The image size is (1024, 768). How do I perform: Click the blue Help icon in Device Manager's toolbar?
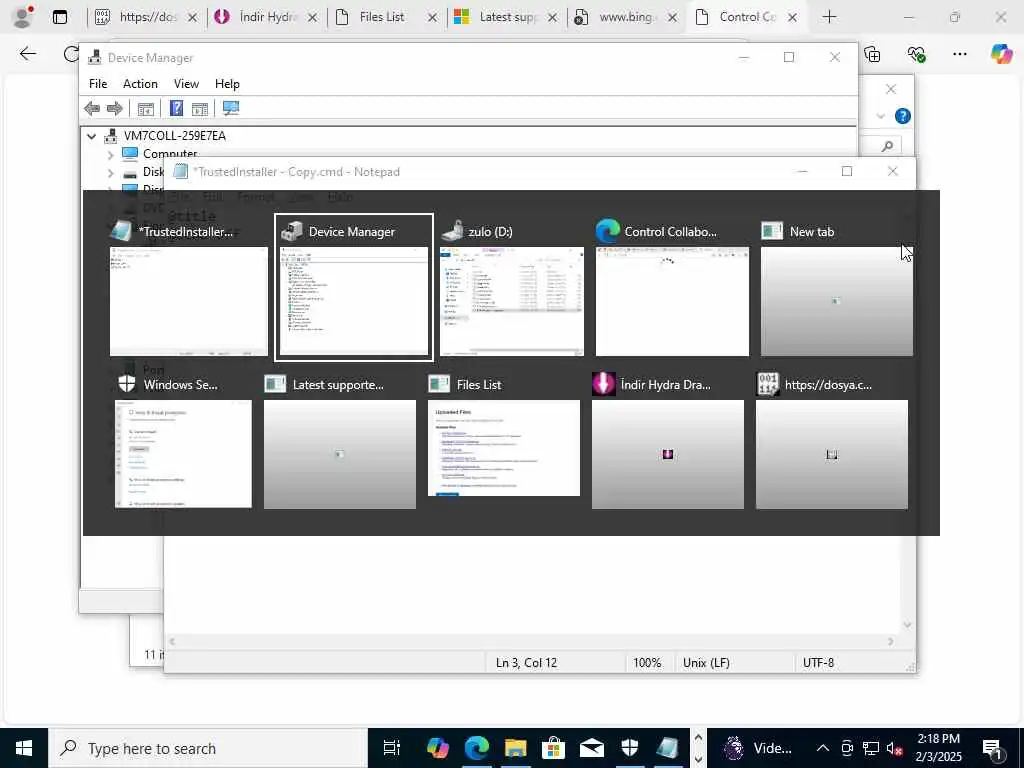[176, 108]
